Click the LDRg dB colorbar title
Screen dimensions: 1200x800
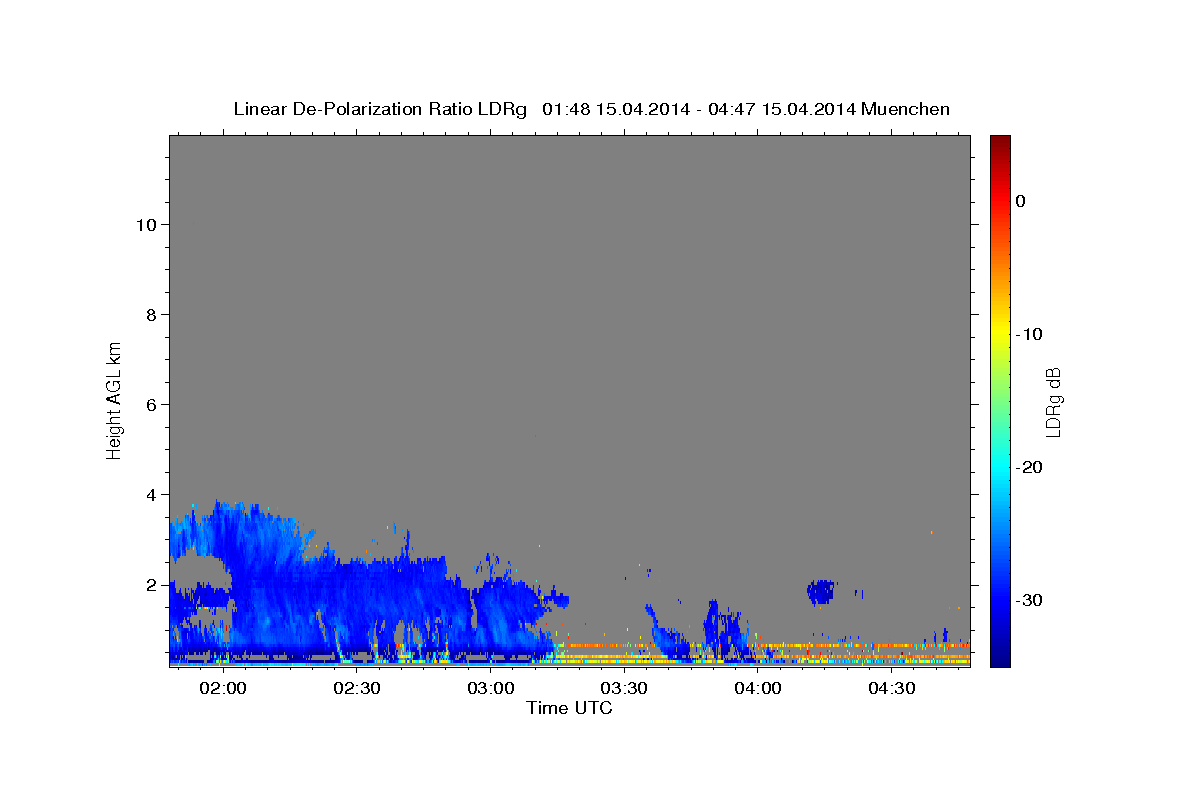[x=1053, y=401]
